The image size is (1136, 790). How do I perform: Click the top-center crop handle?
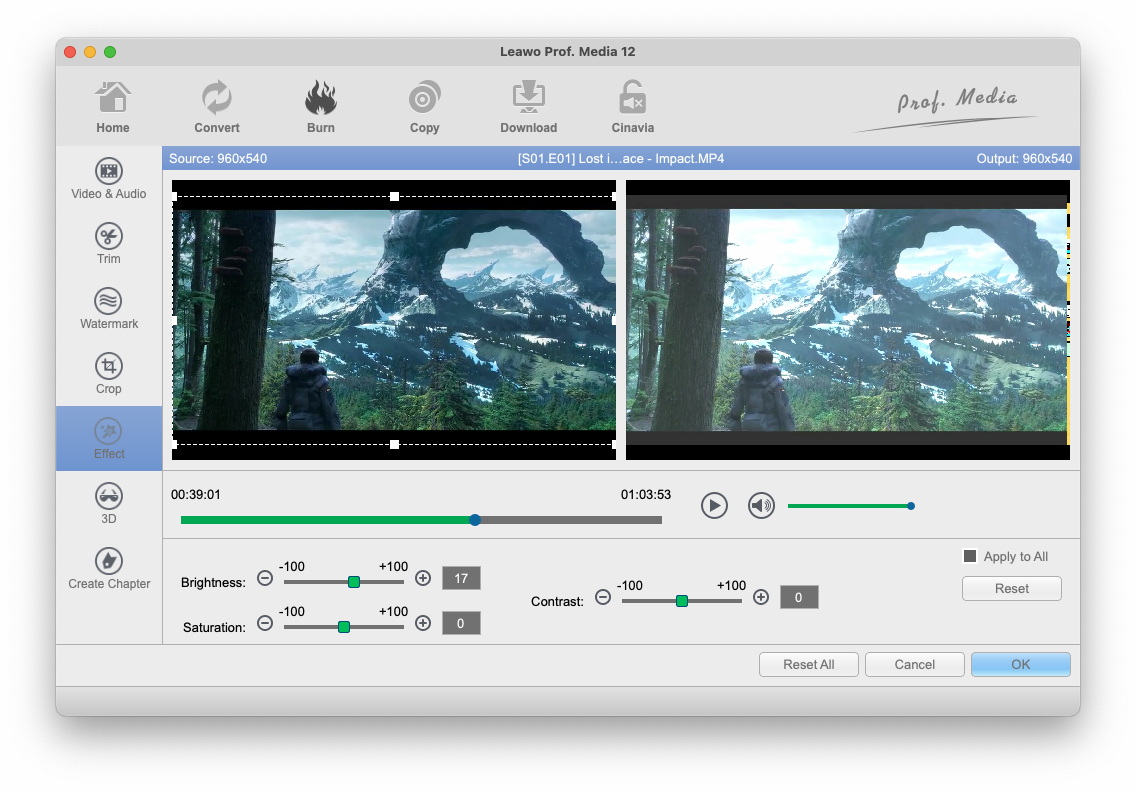click(x=394, y=196)
